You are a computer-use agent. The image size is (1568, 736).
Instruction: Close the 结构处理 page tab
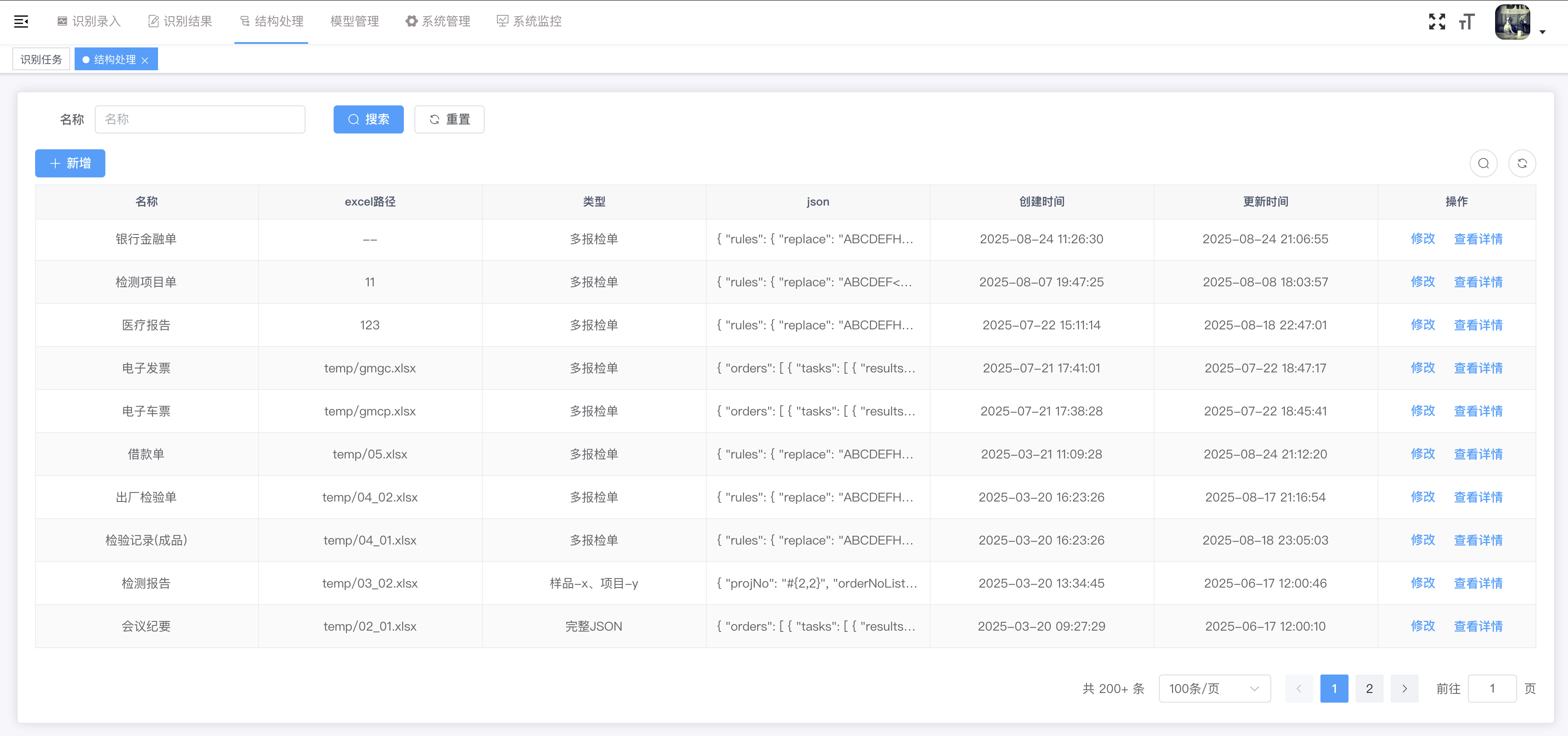(x=145, y=60)
